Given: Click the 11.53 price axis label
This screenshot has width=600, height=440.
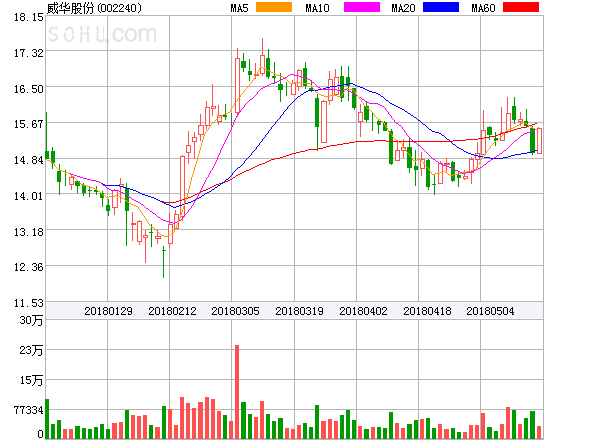Looking at the screenshot, I should pyautogui.click(x=29, y=303).
